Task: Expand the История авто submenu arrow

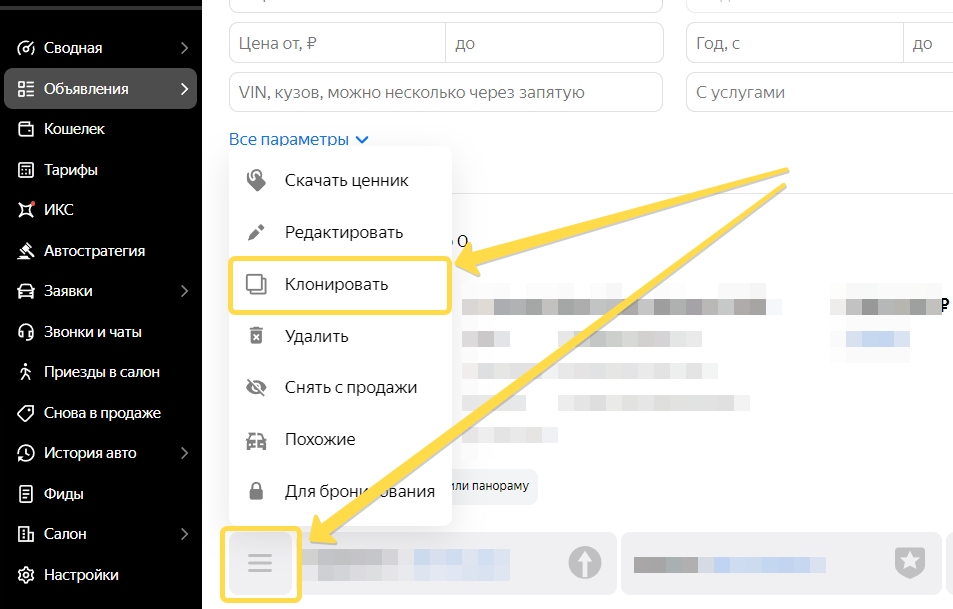Action: click(x=184, y=453)
